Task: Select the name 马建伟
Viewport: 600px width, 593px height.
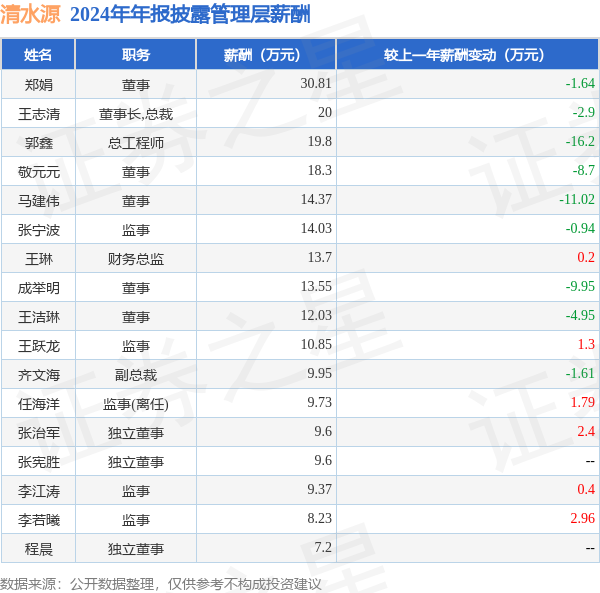Action: pyautogui.click(x=39, y=201)
